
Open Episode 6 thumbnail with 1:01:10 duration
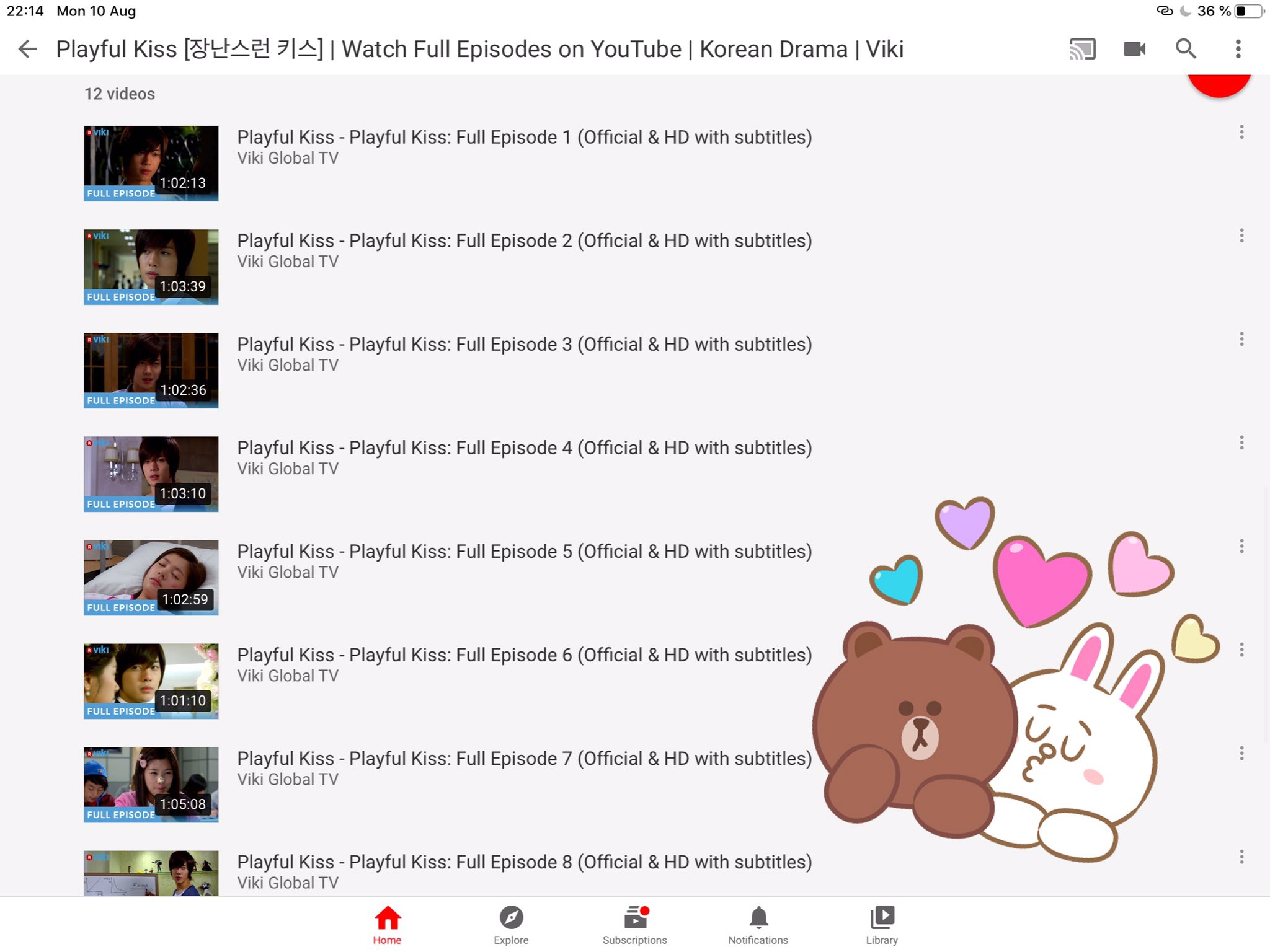pos(151,681)
